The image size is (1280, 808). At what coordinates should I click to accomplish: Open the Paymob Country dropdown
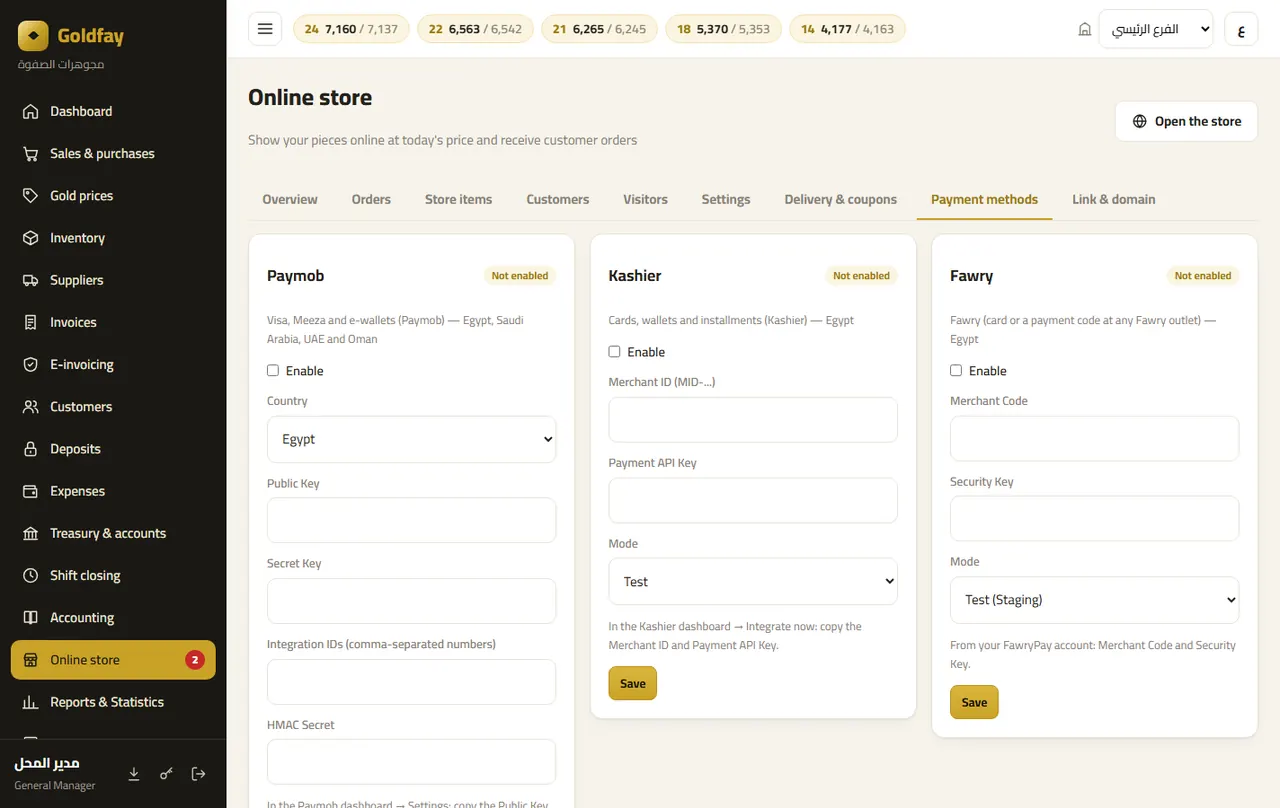click(411, 439)
